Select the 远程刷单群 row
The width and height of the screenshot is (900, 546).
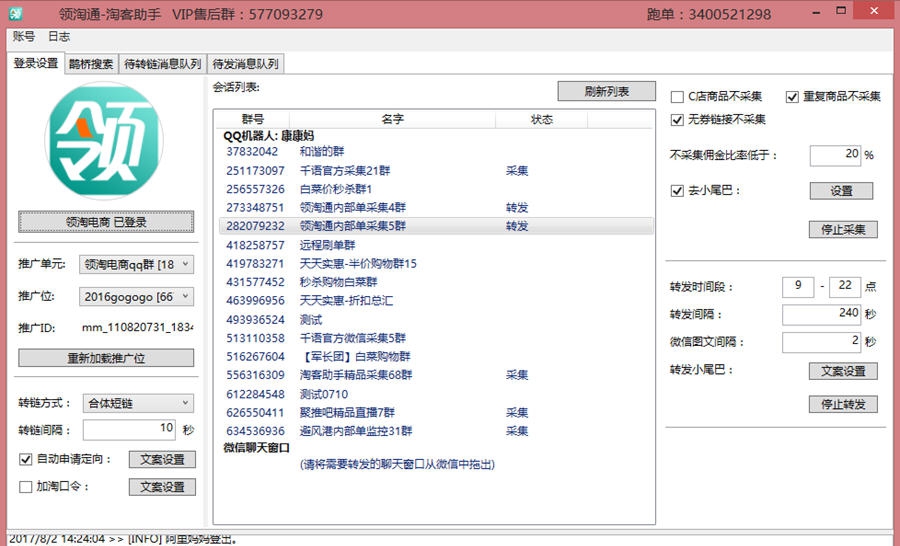(436, 245)
